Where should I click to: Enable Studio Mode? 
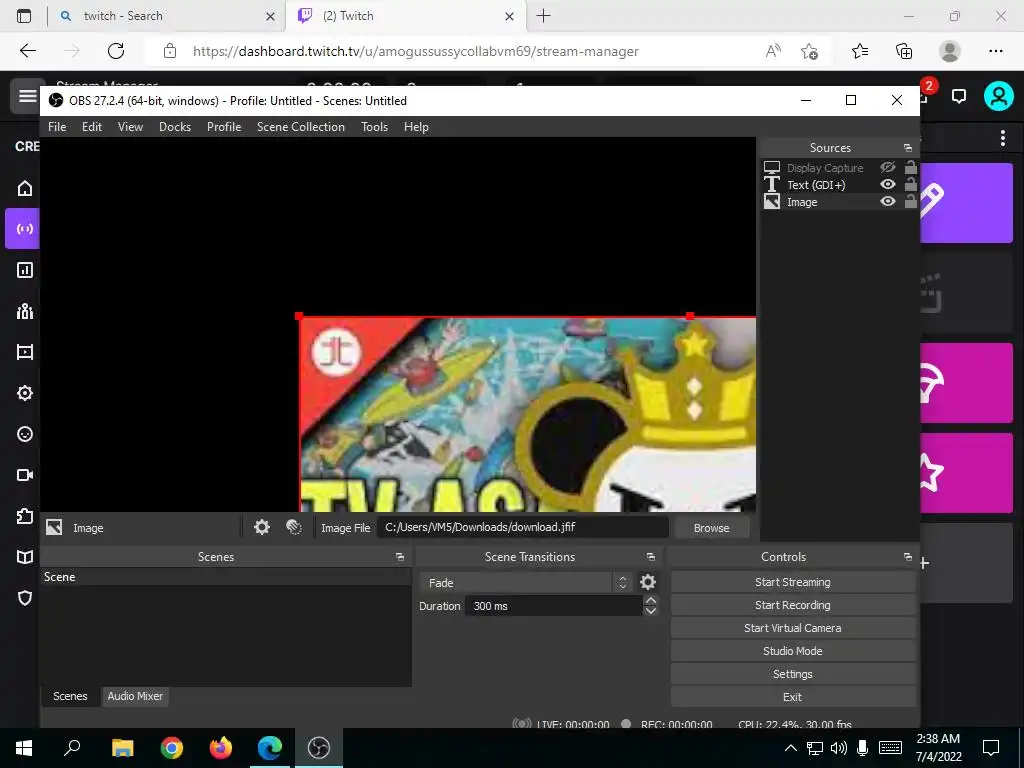click(793, 650)
